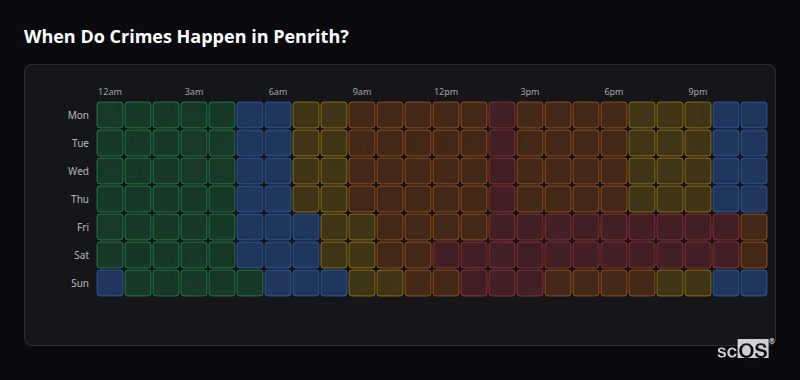Click the '9pm' column header

click(x=698, y=92)
